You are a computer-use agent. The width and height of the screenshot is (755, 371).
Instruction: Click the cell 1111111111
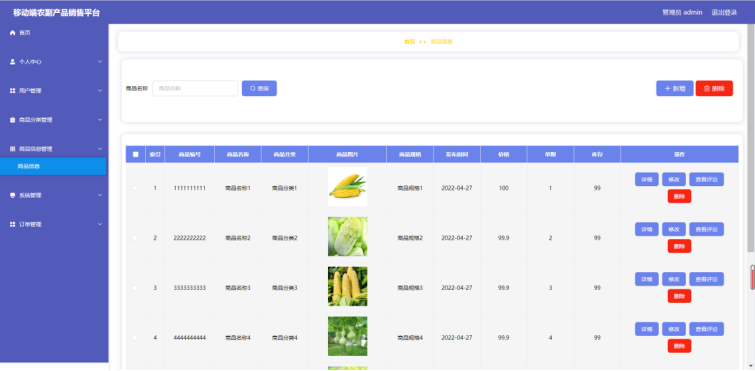(x=190, y=188)
